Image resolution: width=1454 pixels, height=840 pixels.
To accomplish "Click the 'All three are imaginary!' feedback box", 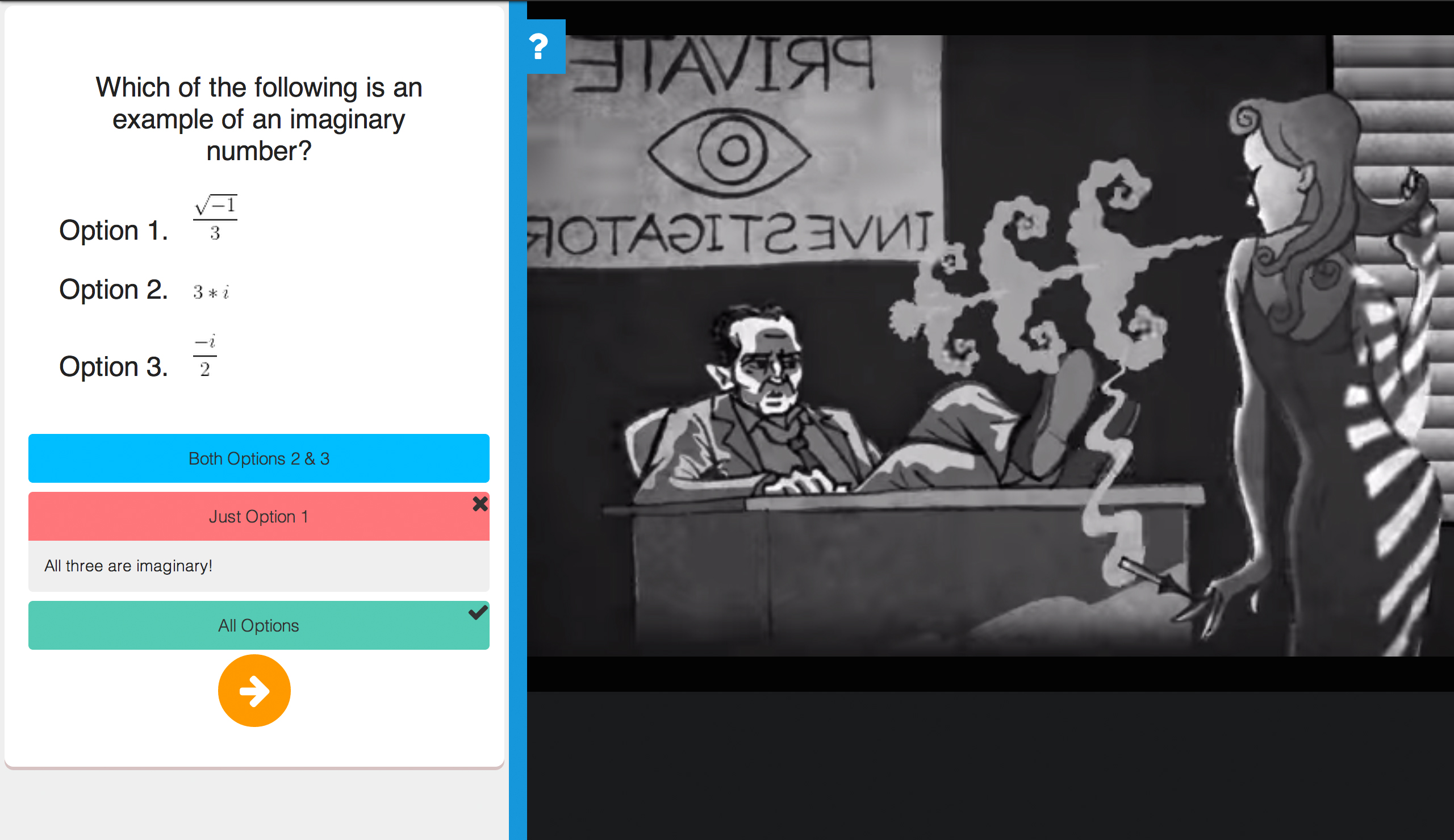I will (x=259, y=565).
